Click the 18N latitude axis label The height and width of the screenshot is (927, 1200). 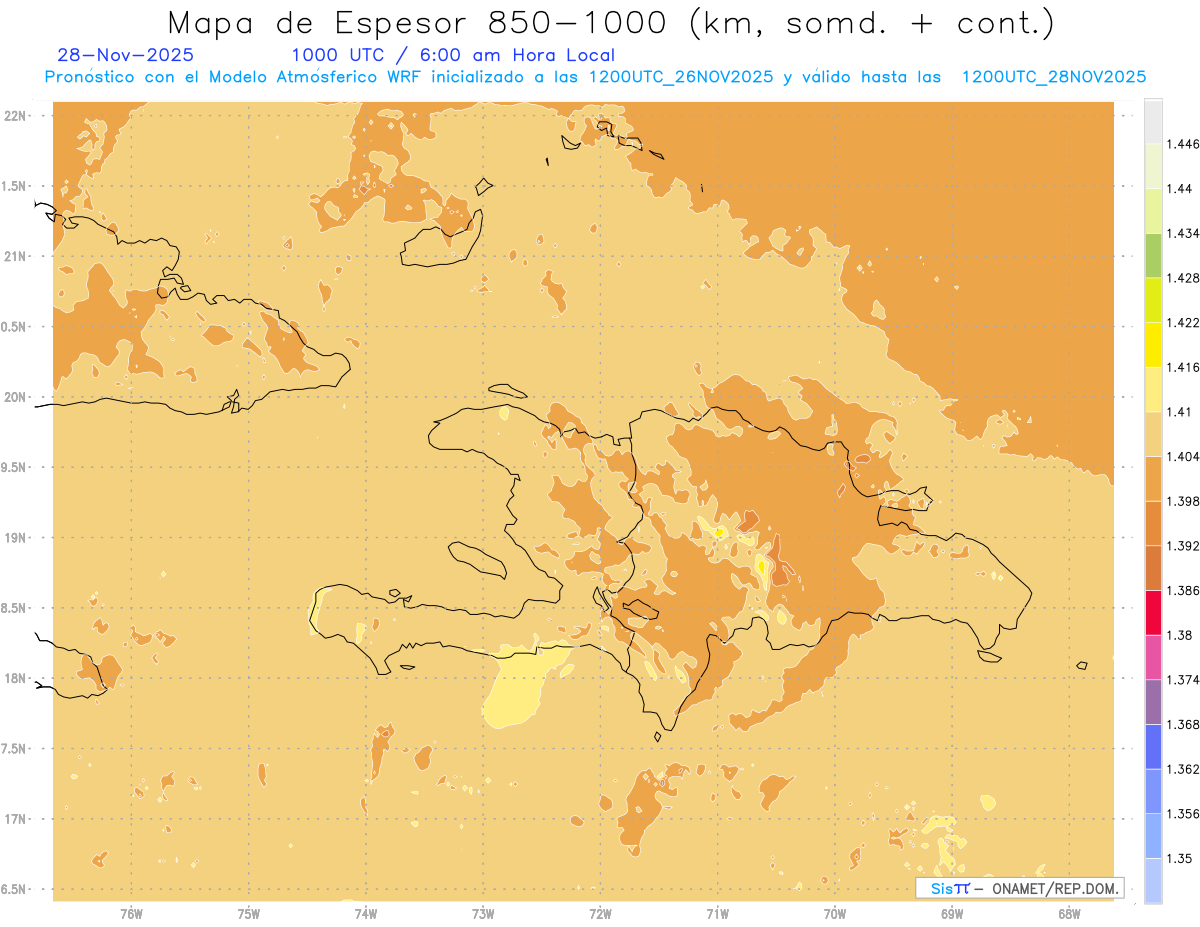point(16,679)
